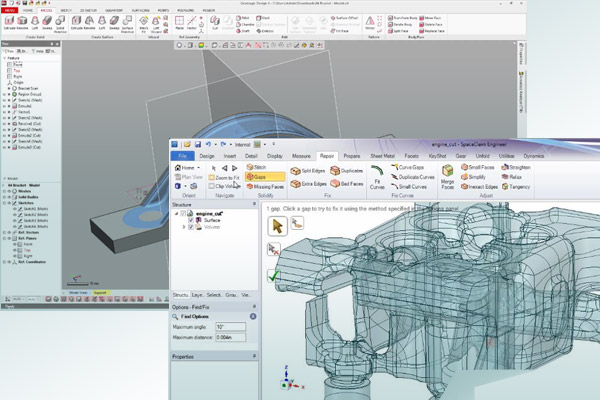Viewport: 600px width, 400px height.
Task: Click the Find Options help icon
Action: (x=253, y=317)
